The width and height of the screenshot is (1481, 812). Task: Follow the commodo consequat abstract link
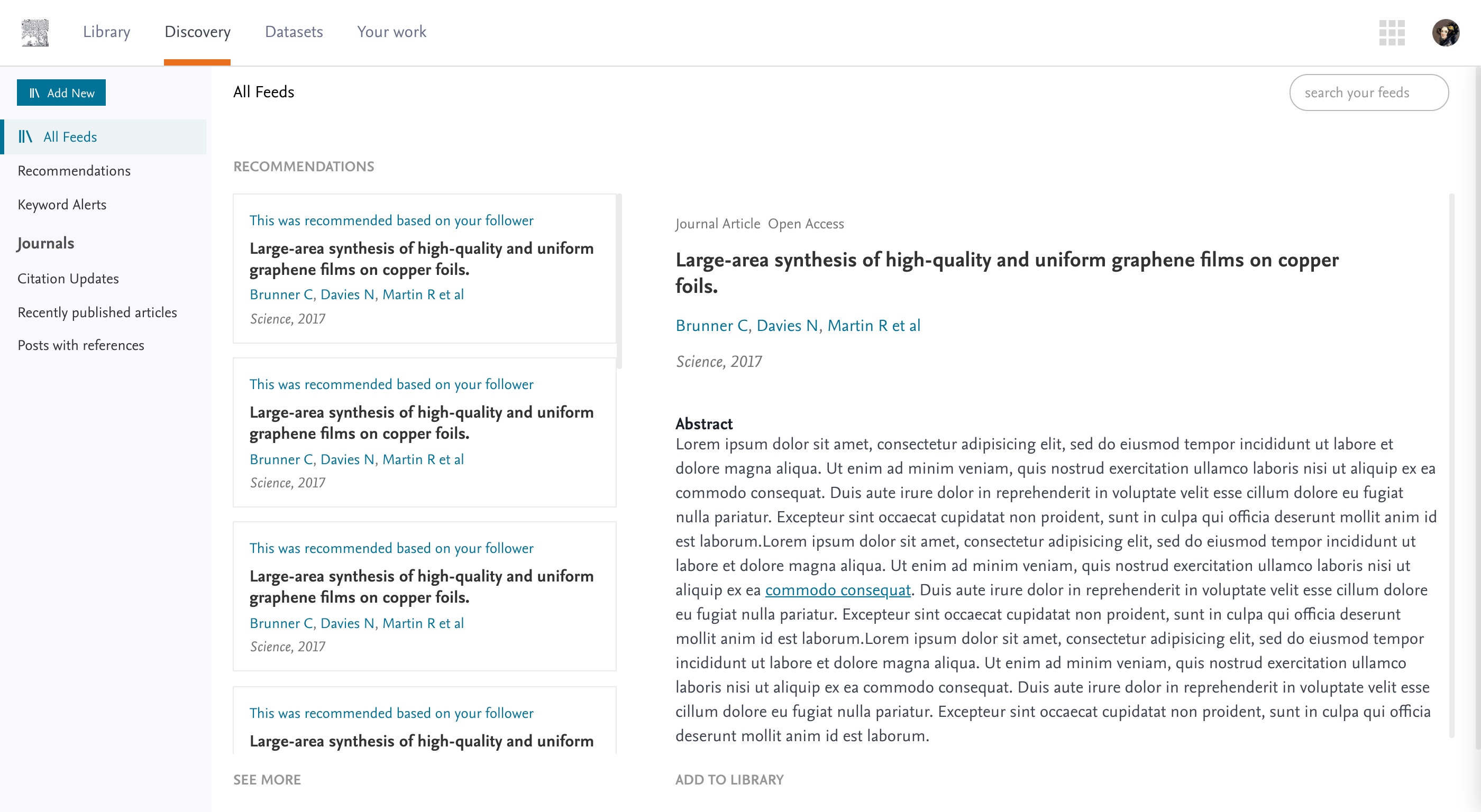[838, 590]
